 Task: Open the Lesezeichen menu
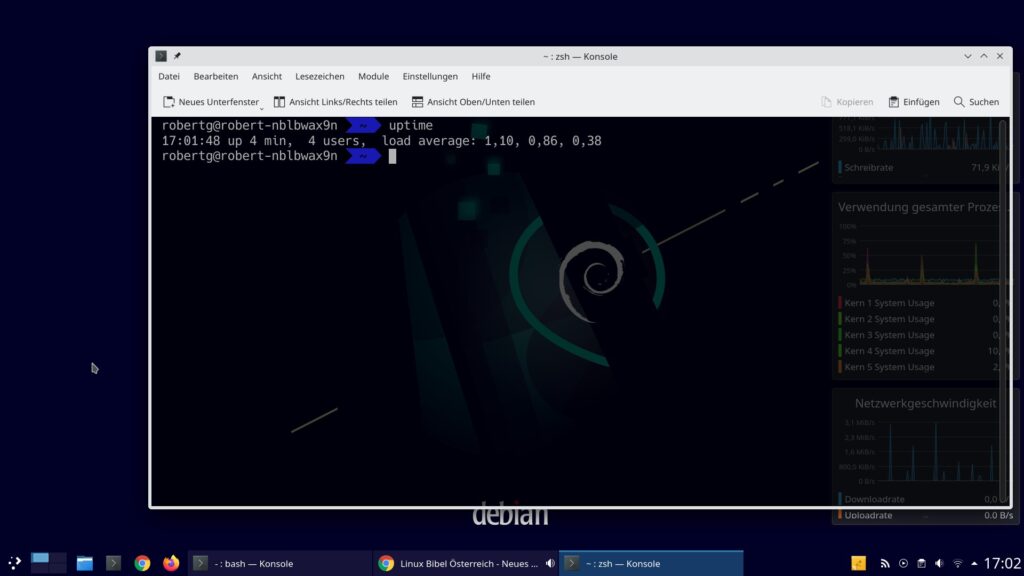[x=319, y=76]
